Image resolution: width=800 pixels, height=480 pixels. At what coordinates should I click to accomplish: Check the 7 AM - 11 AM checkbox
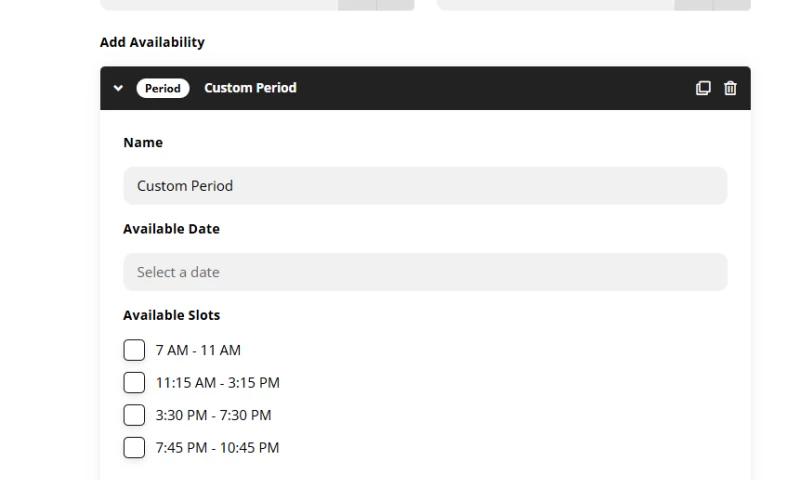click(134, 350)
